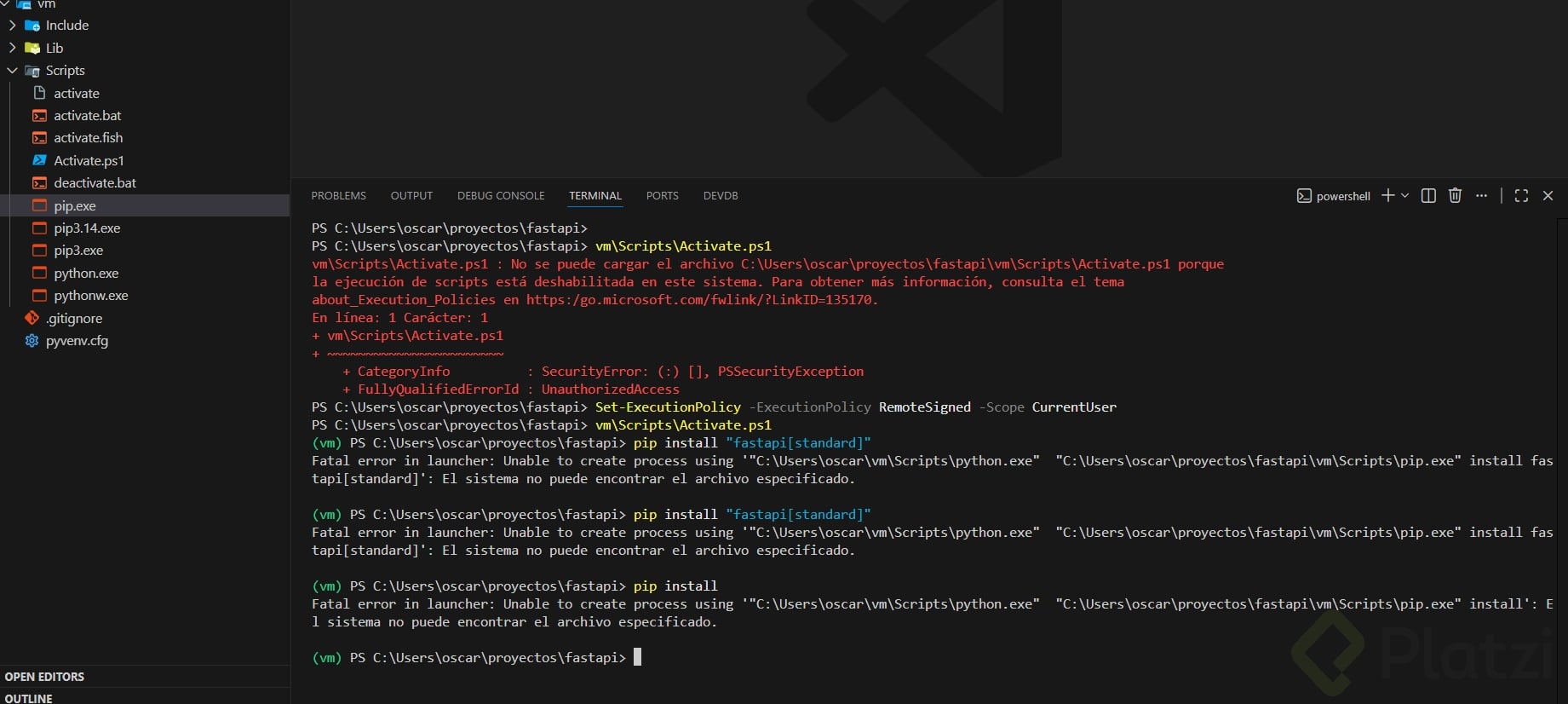Click the new terminal plus icon
Viewport: 1568px width, 704px height.
click(x=1387, y=196)
